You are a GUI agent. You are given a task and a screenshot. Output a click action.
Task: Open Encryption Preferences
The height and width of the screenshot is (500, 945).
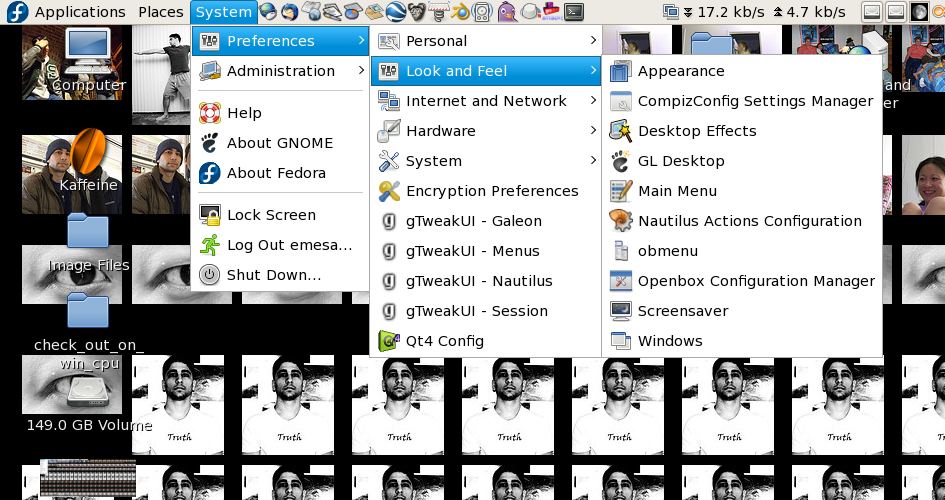[x=486, y=191]
